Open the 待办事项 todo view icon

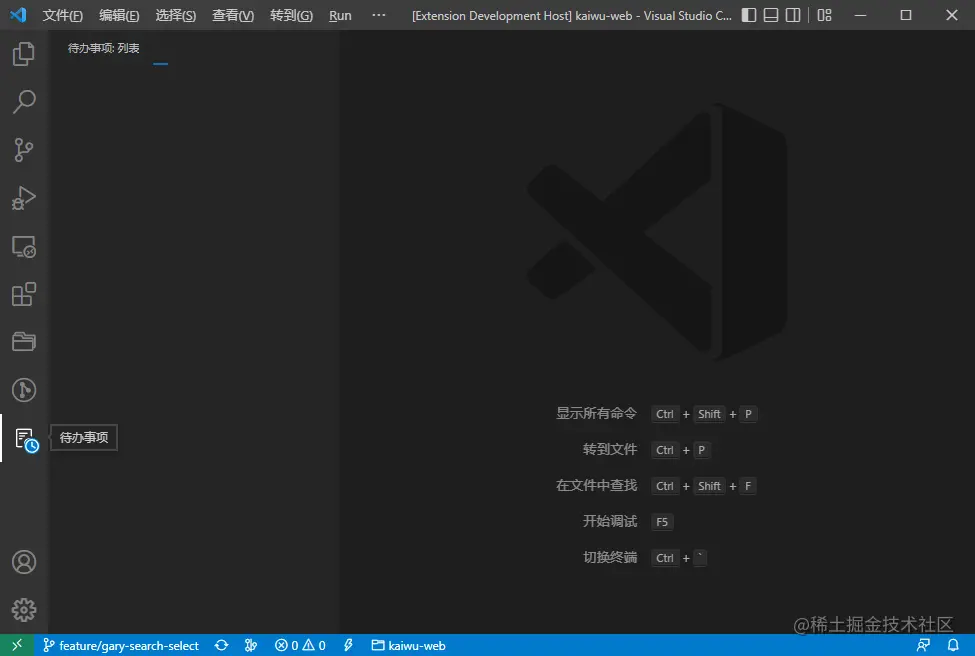(x=25, y=439)
